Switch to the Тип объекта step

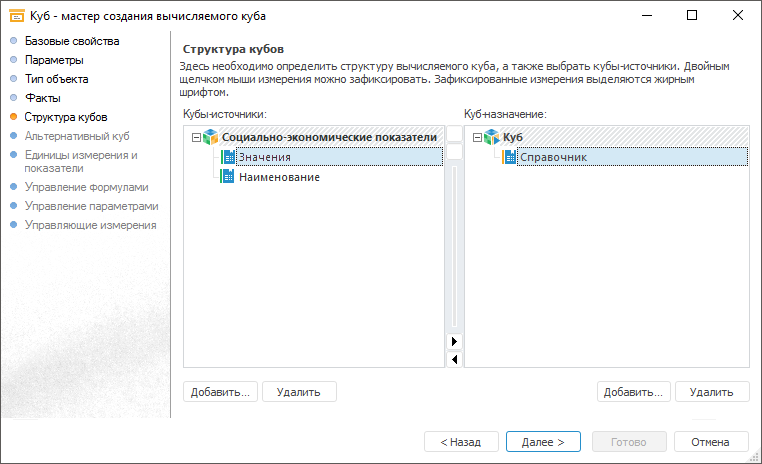point(56,79)
